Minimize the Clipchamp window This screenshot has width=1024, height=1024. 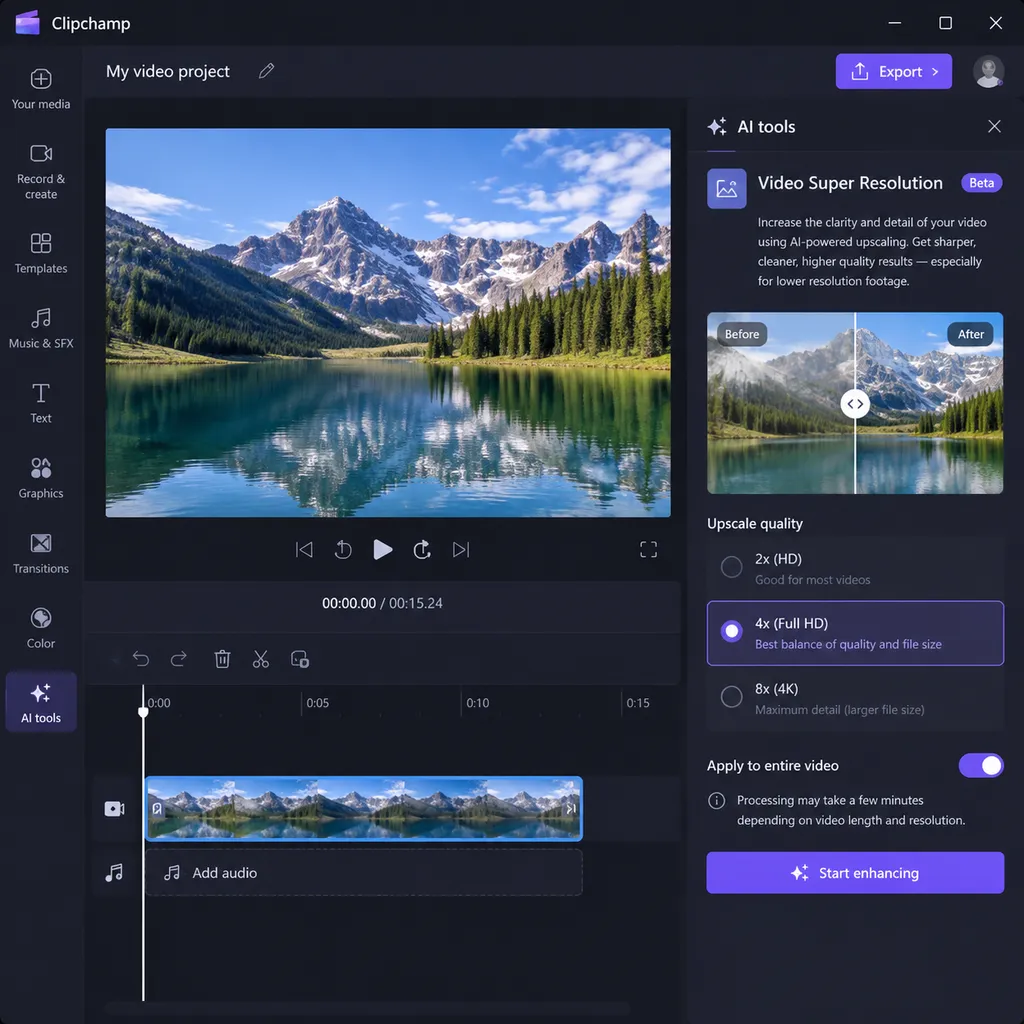coord(895,23)
